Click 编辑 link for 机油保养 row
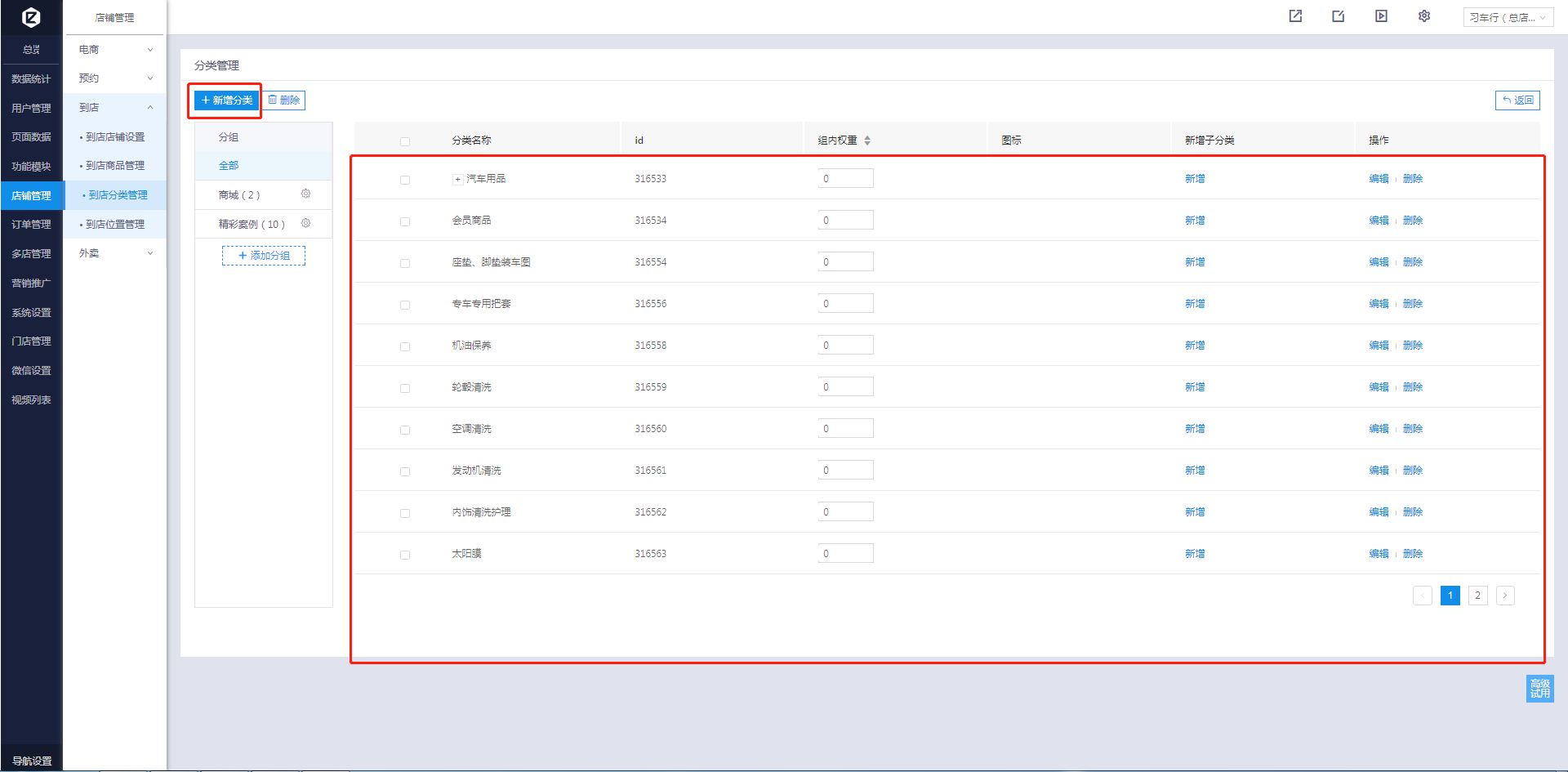The image size is (1568, 772). pos(1379,346)
